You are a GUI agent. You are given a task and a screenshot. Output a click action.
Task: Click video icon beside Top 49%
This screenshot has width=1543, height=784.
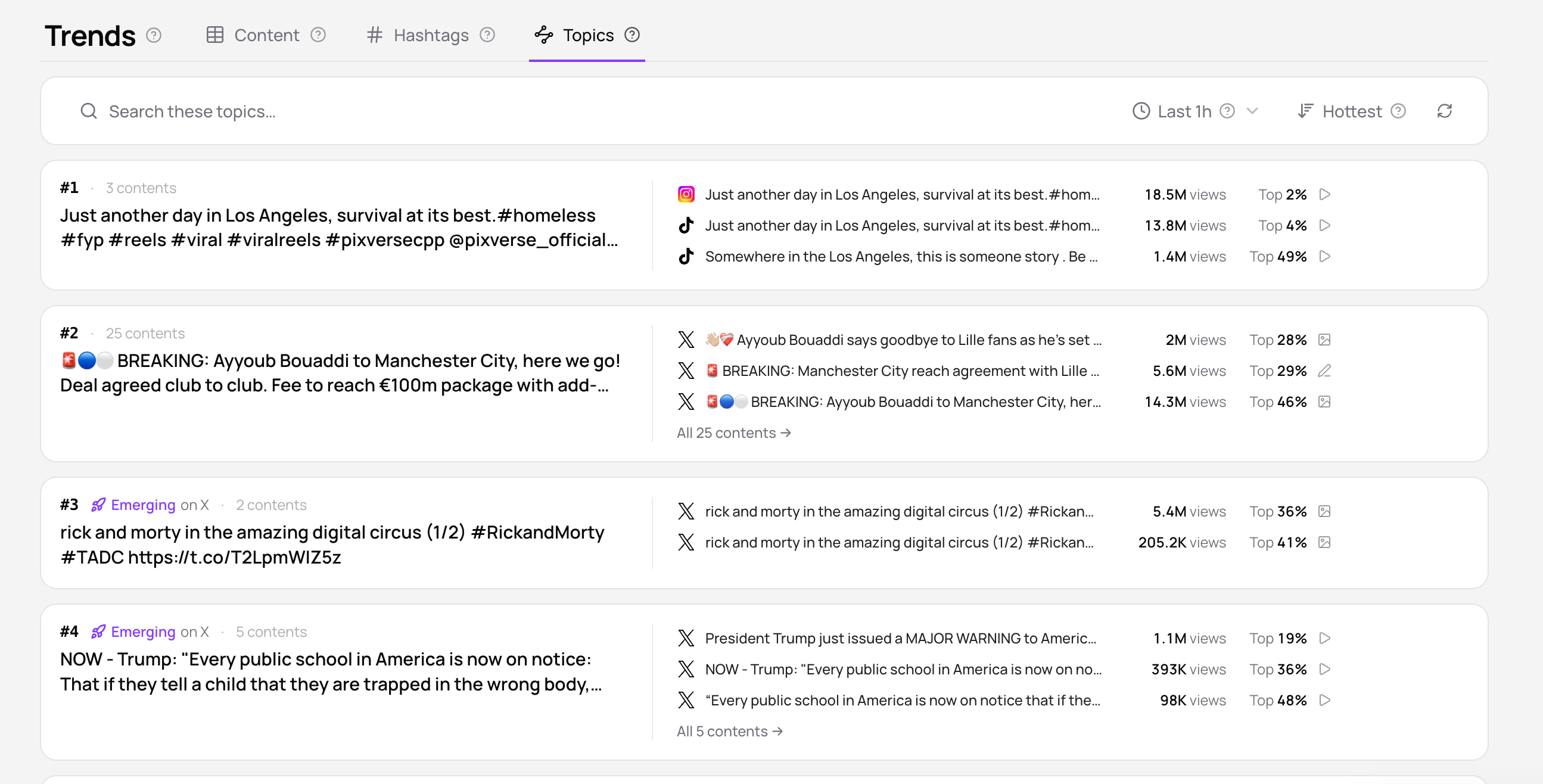[1324, 257]
